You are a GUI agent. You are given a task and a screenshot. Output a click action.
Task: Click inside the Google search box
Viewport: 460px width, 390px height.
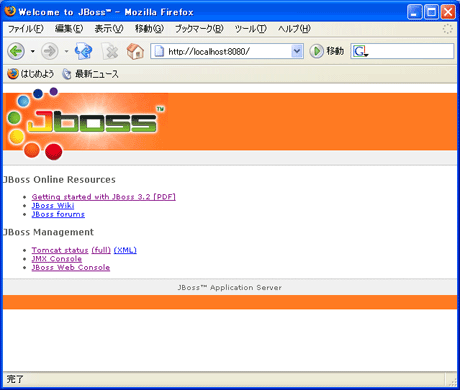(x=411, y=51)
